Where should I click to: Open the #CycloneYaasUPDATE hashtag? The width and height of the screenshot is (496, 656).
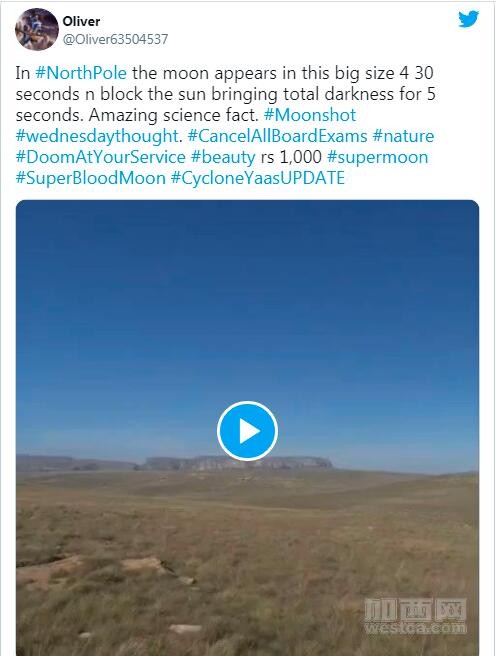(258, 178)
